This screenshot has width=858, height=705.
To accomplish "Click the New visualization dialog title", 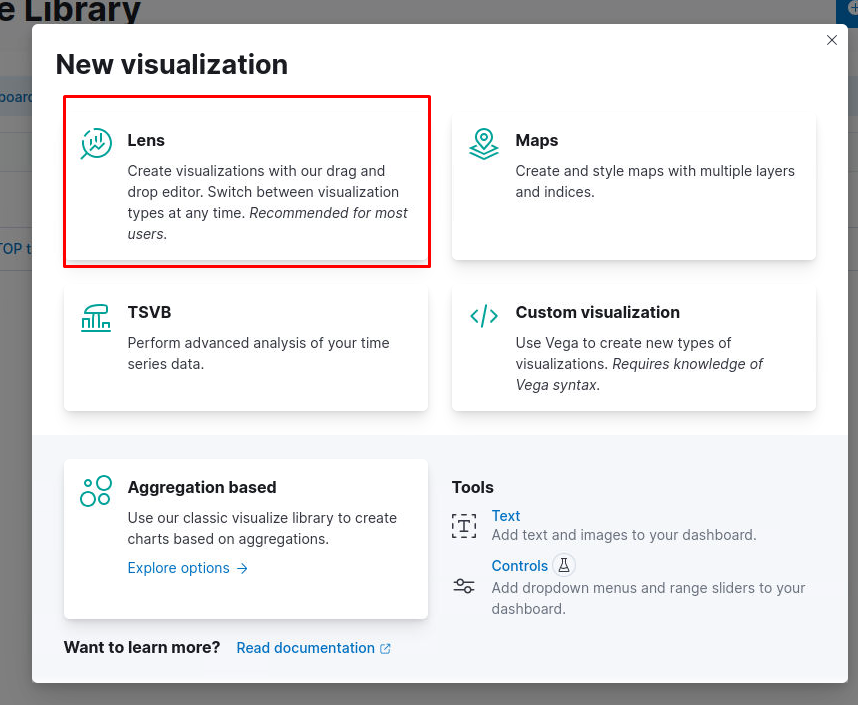I will click(172, 64).
